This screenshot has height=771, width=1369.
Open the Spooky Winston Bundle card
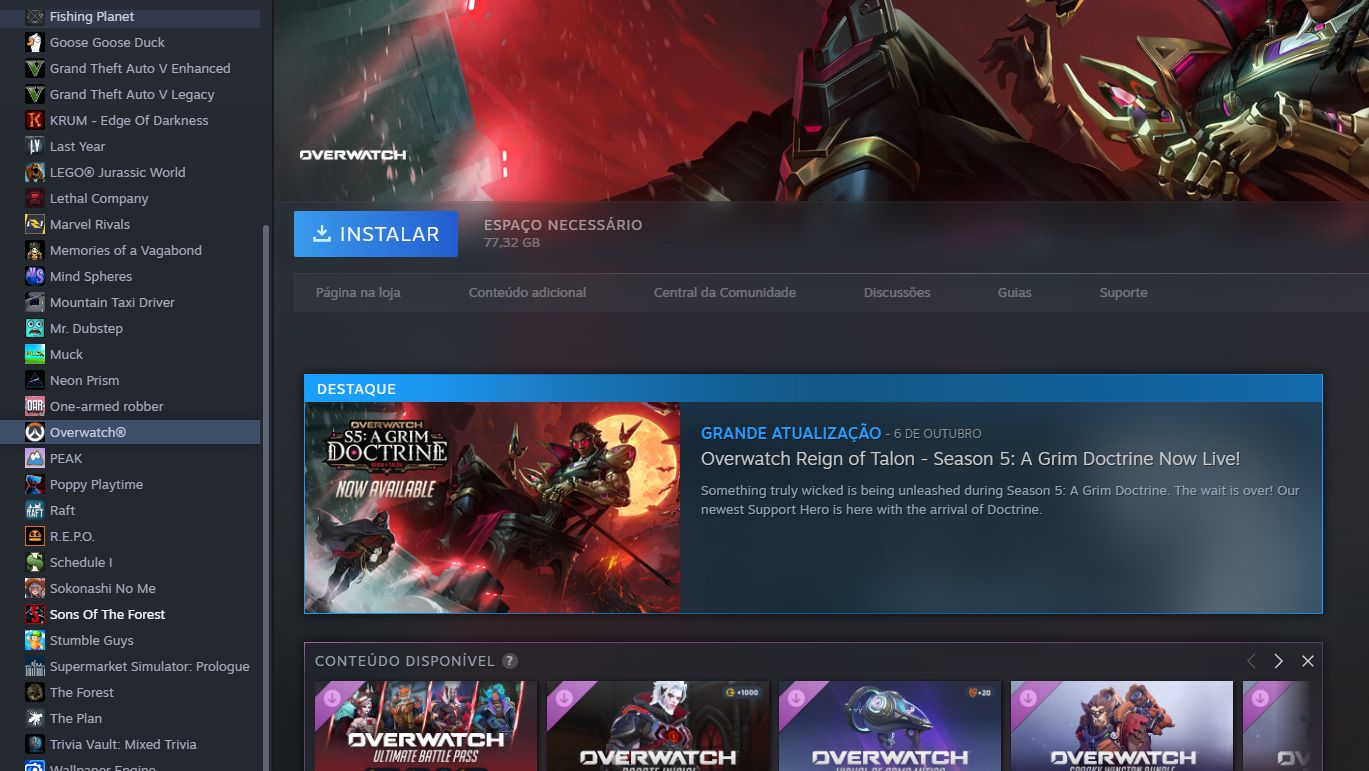click(1122, 726)
